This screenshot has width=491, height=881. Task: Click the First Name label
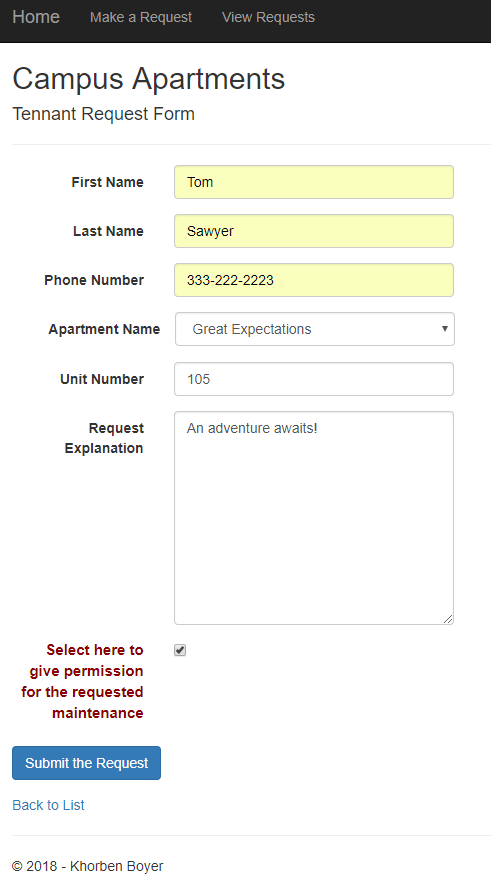pyautogui.click(x=107, y=182)
